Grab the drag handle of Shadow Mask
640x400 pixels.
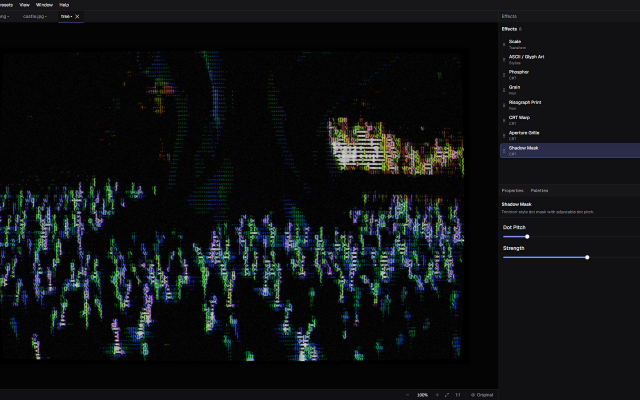(x=504, y=151)
